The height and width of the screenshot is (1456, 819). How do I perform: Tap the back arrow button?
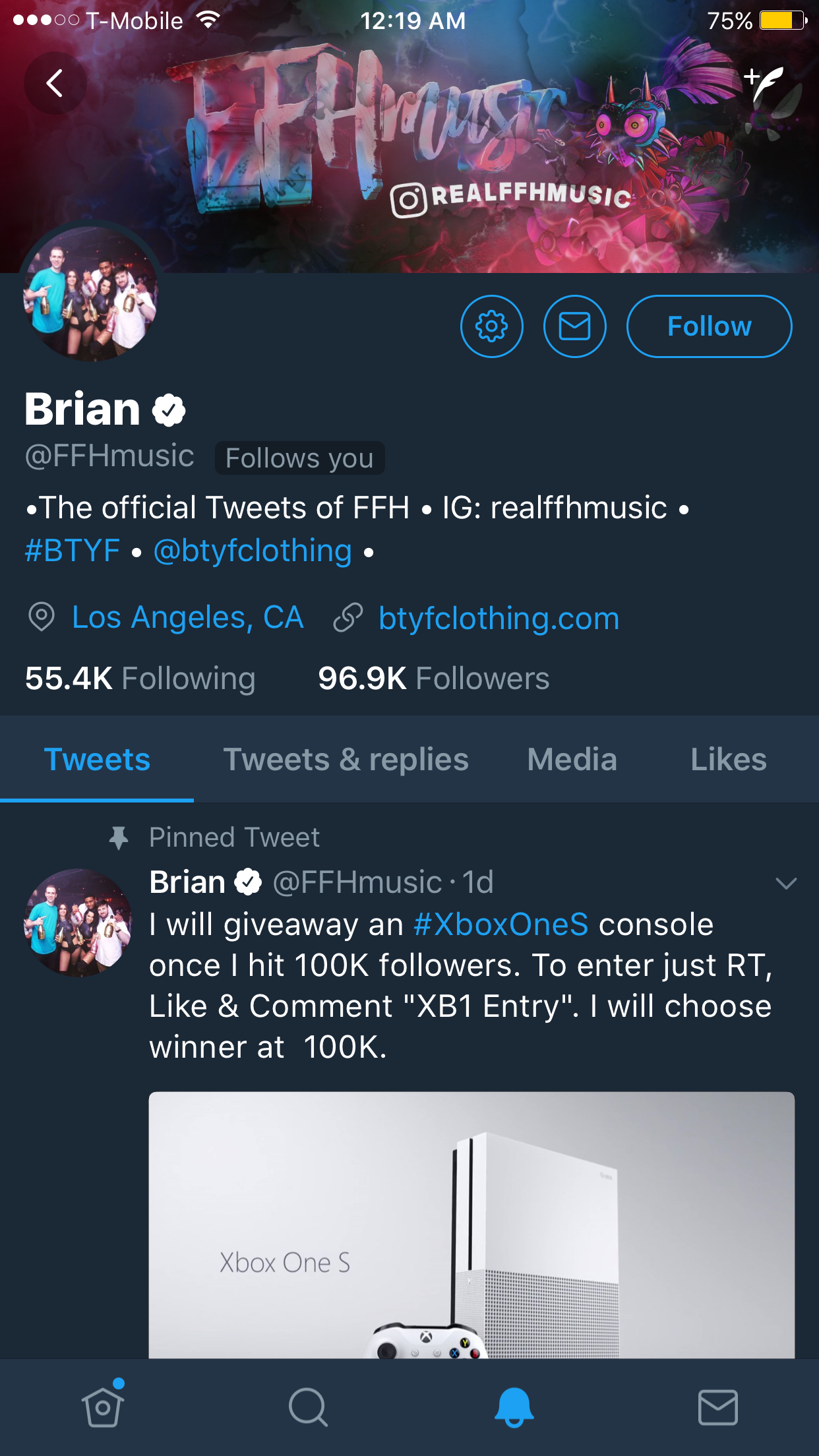55,84
